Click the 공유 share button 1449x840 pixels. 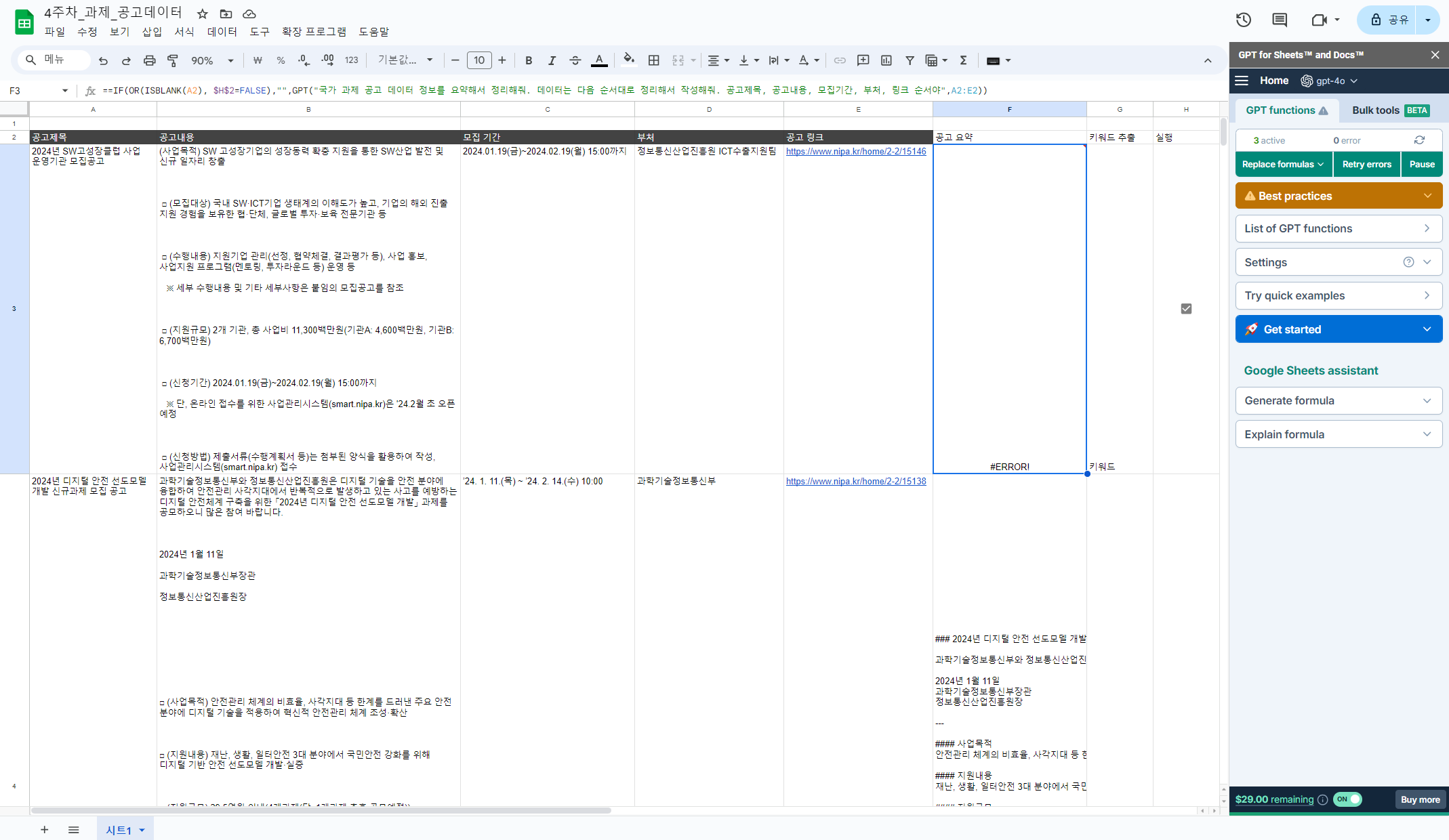coord(1388,20)
